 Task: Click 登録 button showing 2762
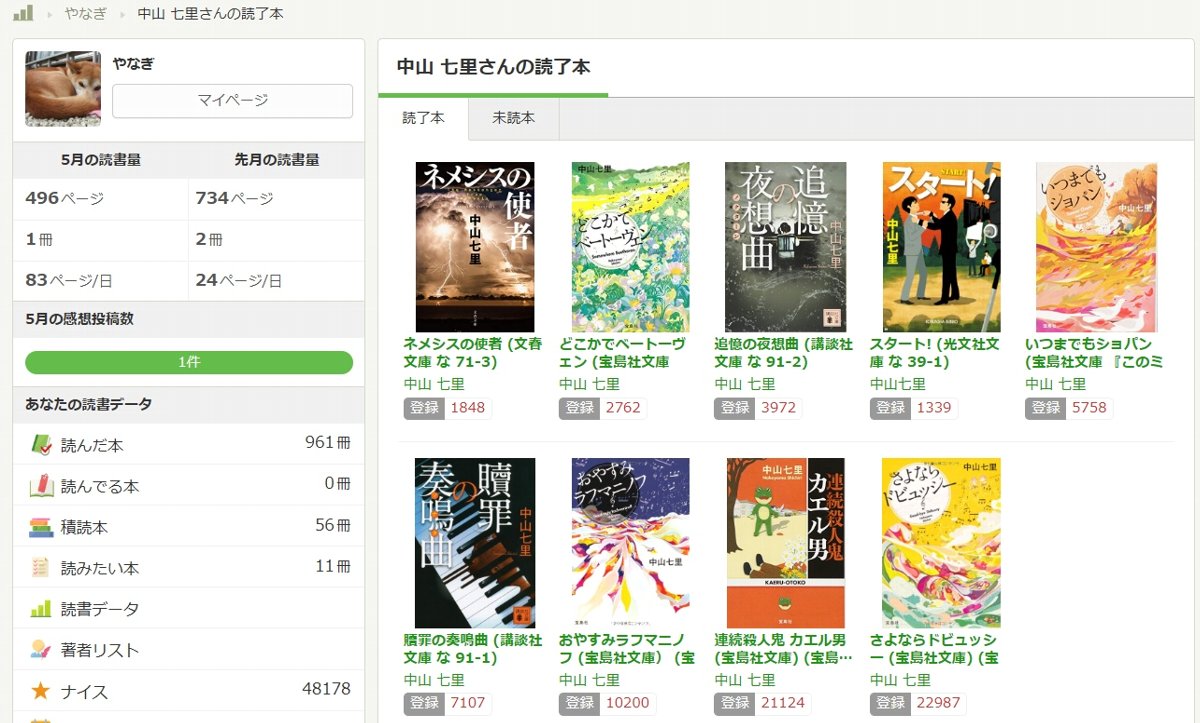[578, 408]
